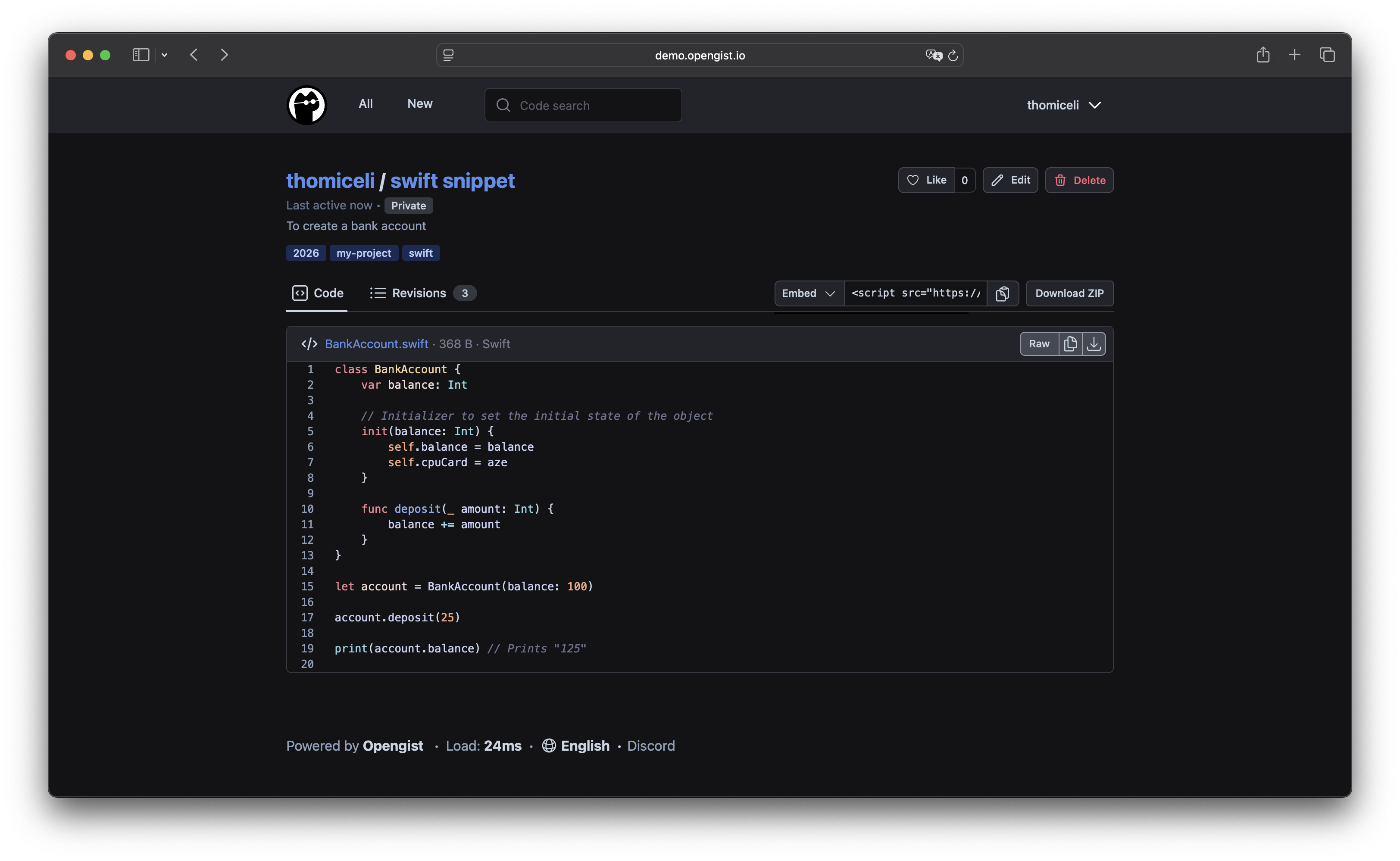The height and width of the screenshot is (861, 1400).
Task: Expand the thomiceli user menu
Action: tap(1063, 105)
